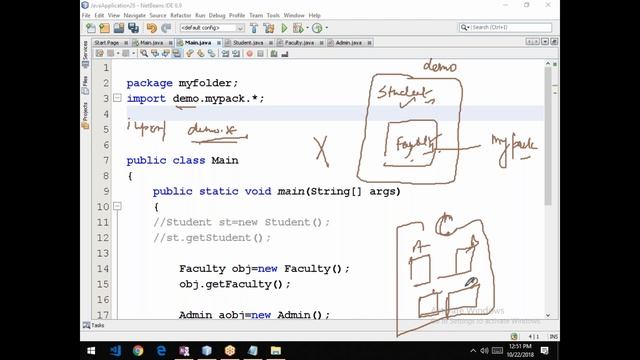Screen dimensions: 640x360
Task: Click the Debug Project icon
Action: (x=298, y=28)
